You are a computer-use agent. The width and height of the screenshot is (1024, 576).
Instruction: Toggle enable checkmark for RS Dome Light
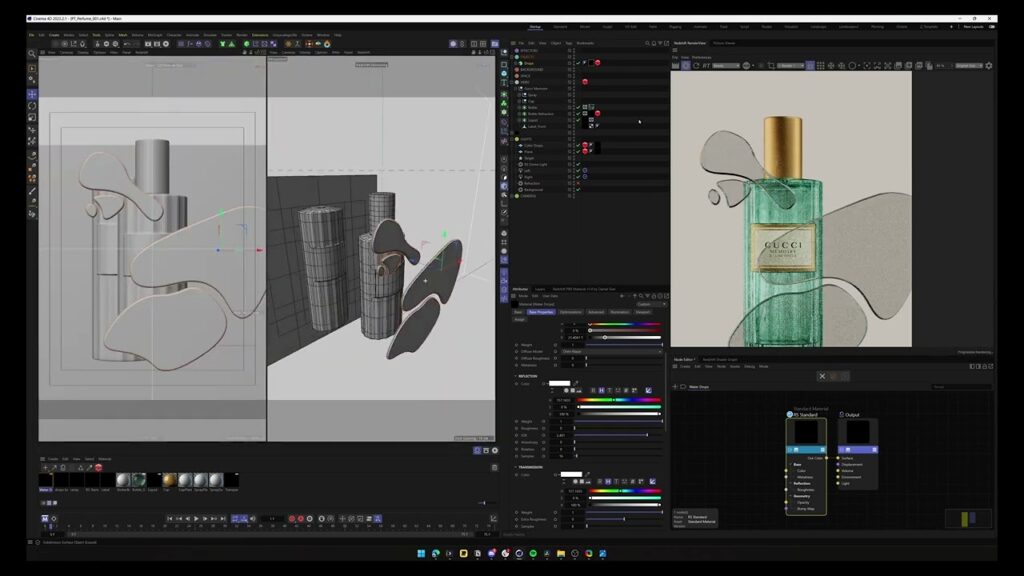[578, 164]
